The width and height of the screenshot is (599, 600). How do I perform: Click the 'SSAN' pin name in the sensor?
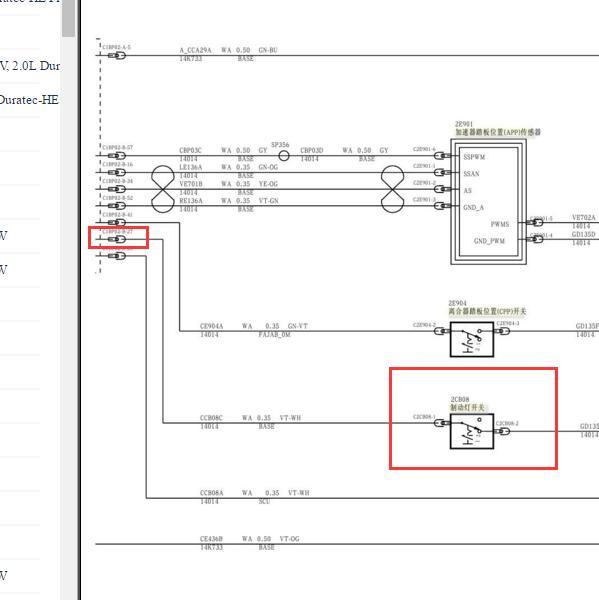click(471, 174)
